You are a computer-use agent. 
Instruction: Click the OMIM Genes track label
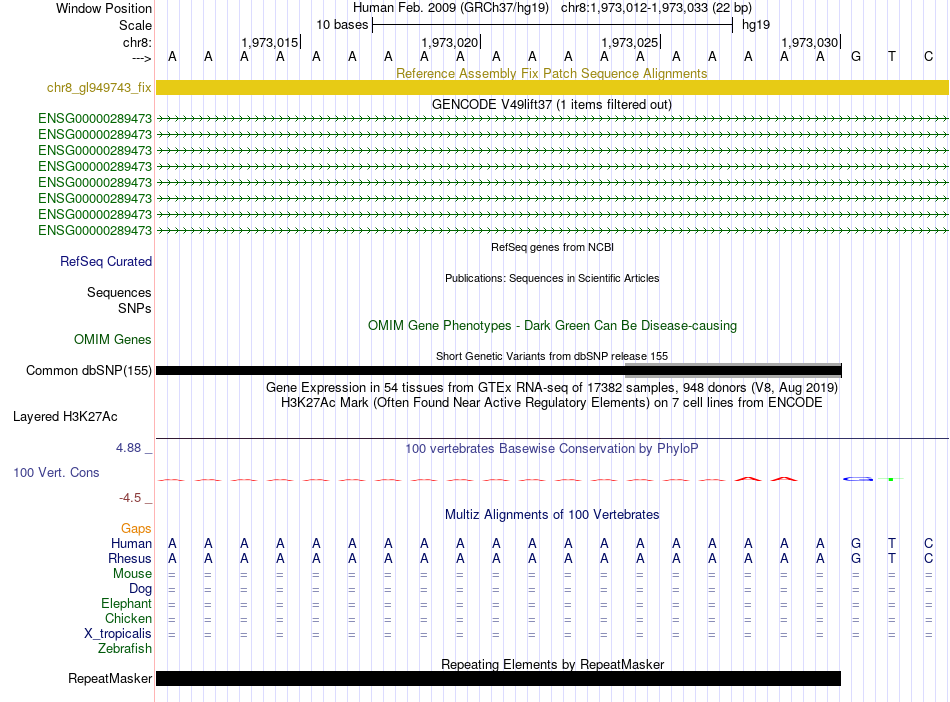(113, 340)
